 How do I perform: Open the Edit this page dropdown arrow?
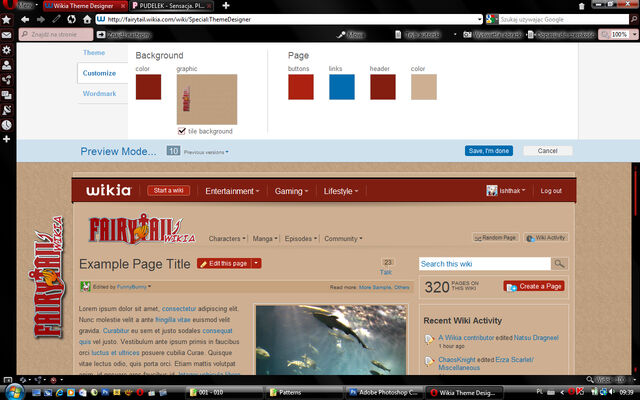256,263
